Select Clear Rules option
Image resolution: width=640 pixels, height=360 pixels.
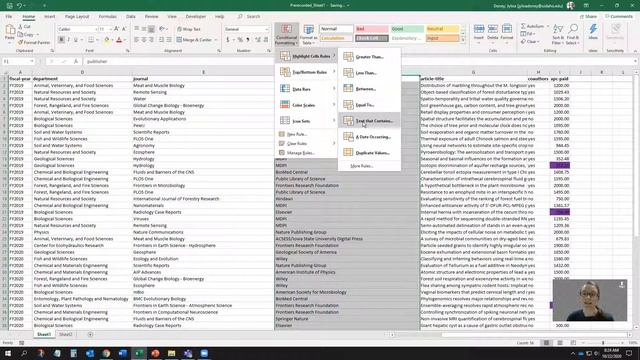[307, 144]
